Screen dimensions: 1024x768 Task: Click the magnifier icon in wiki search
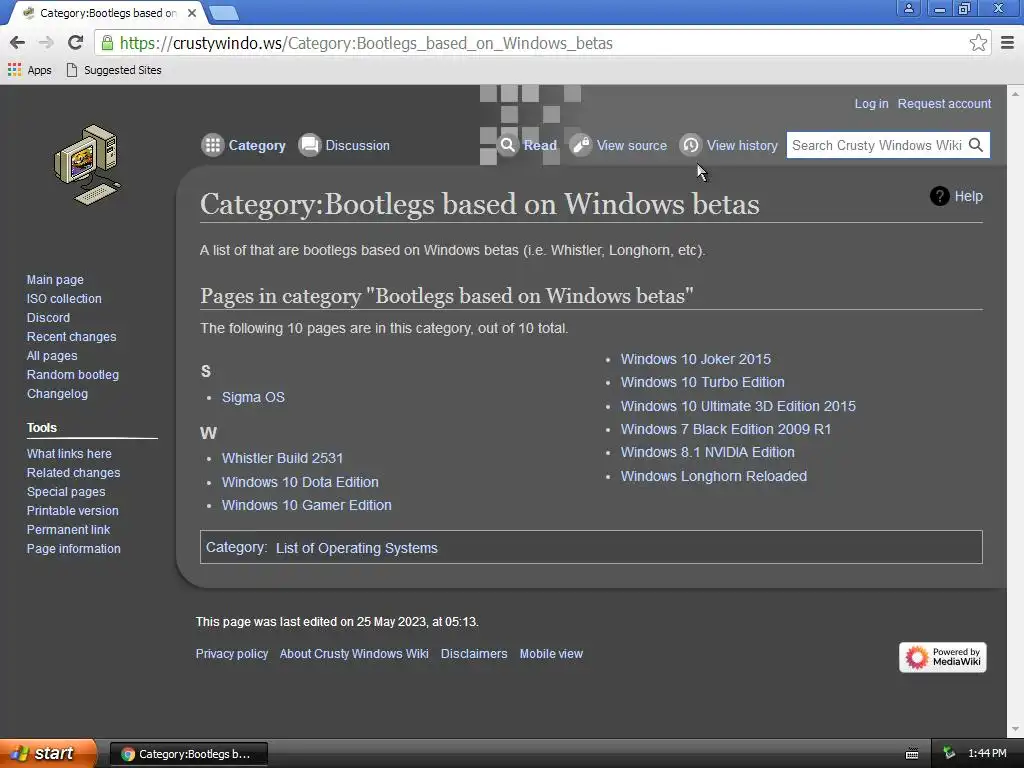click(976, 145)
